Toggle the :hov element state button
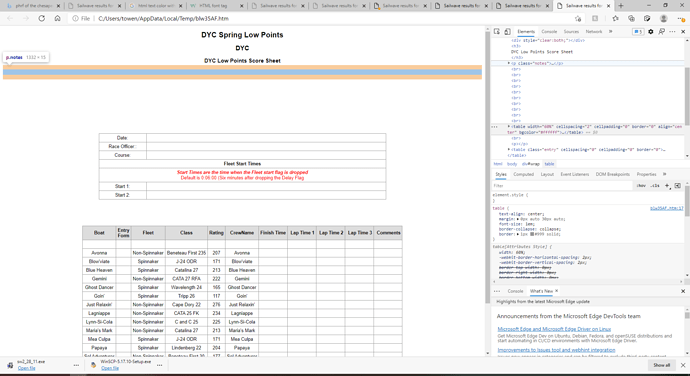This screenshot has height=376, width=690. click(x=641, y=186)
